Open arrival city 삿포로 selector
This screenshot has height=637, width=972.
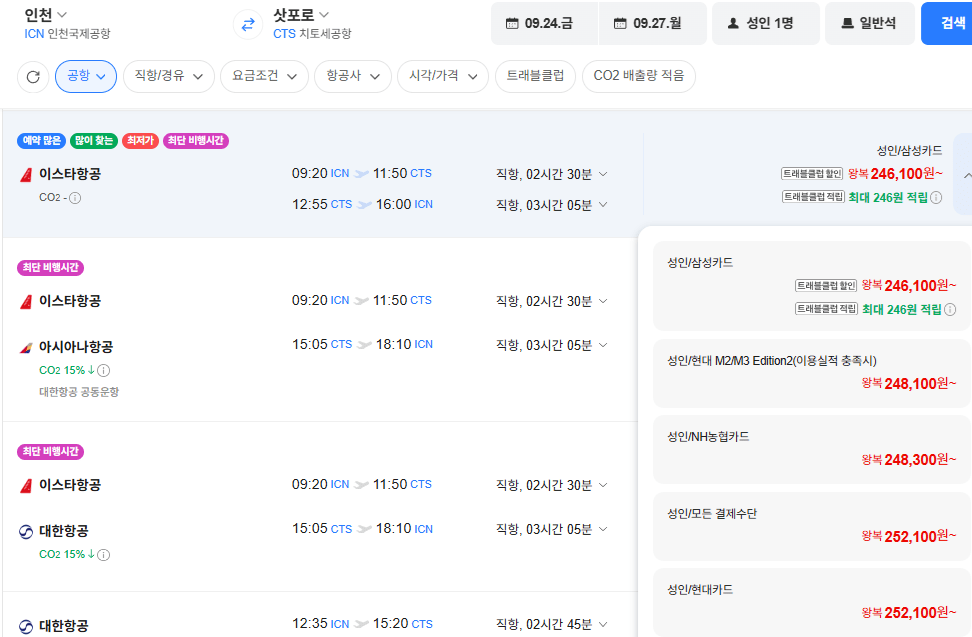tap(301, 14)
